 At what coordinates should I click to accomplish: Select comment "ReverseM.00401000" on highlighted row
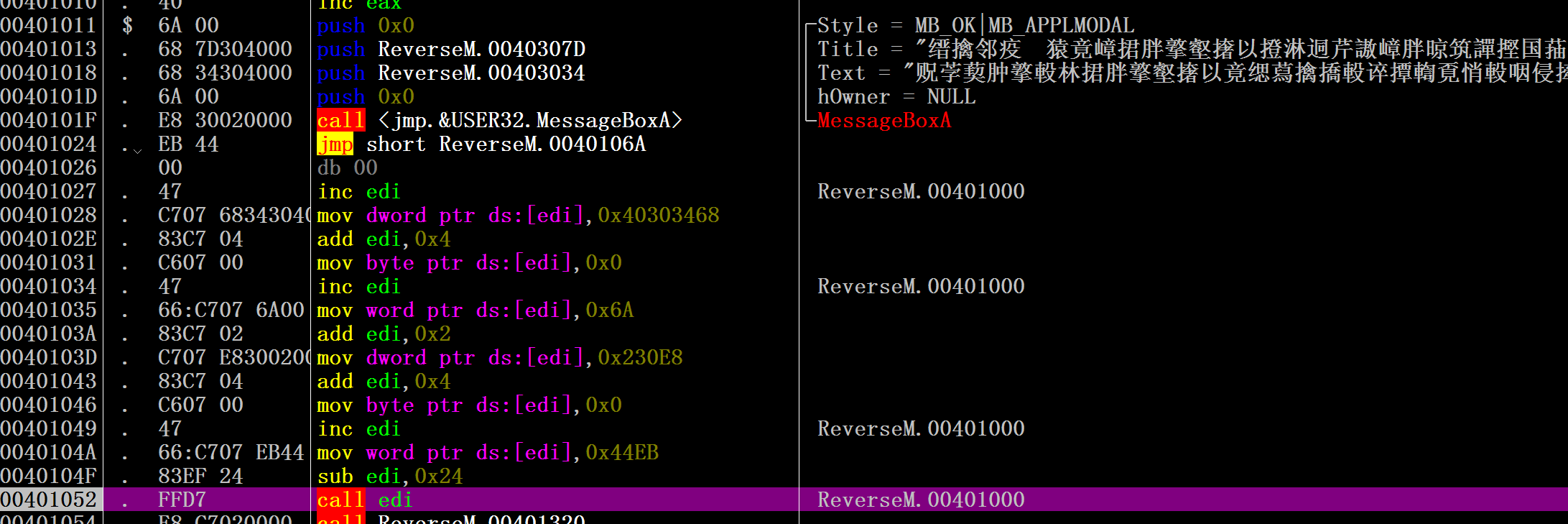coord(921,500)
